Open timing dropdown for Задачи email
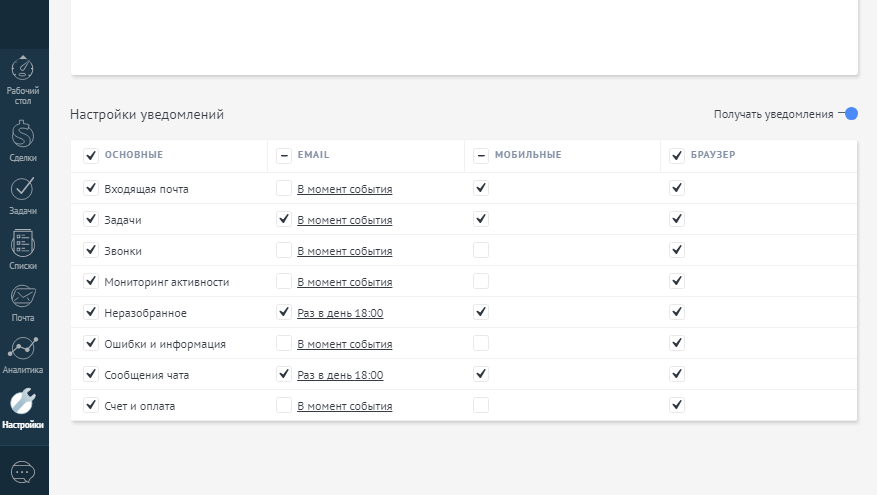Viewport: 877px width, 495px height. pos(345,220)
